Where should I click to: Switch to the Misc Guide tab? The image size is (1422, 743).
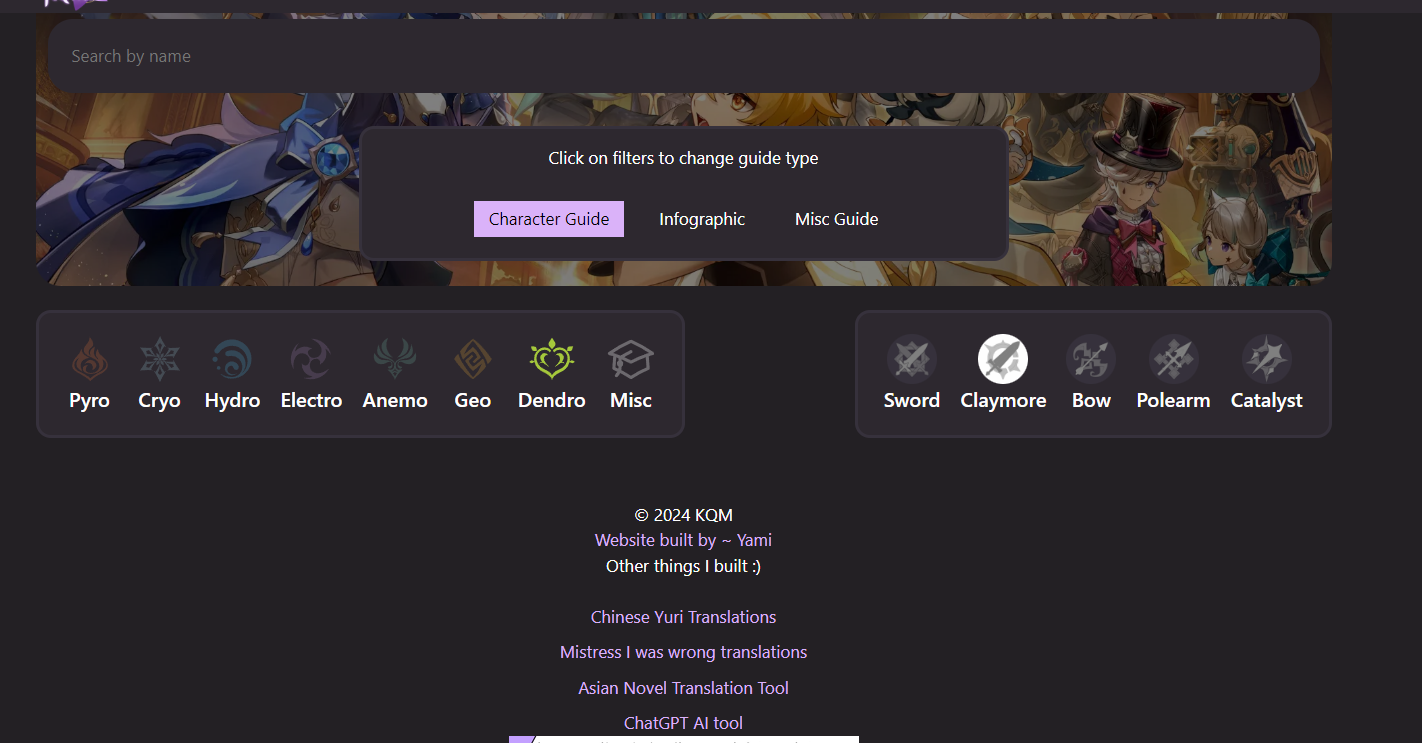[x=837, y=219]
